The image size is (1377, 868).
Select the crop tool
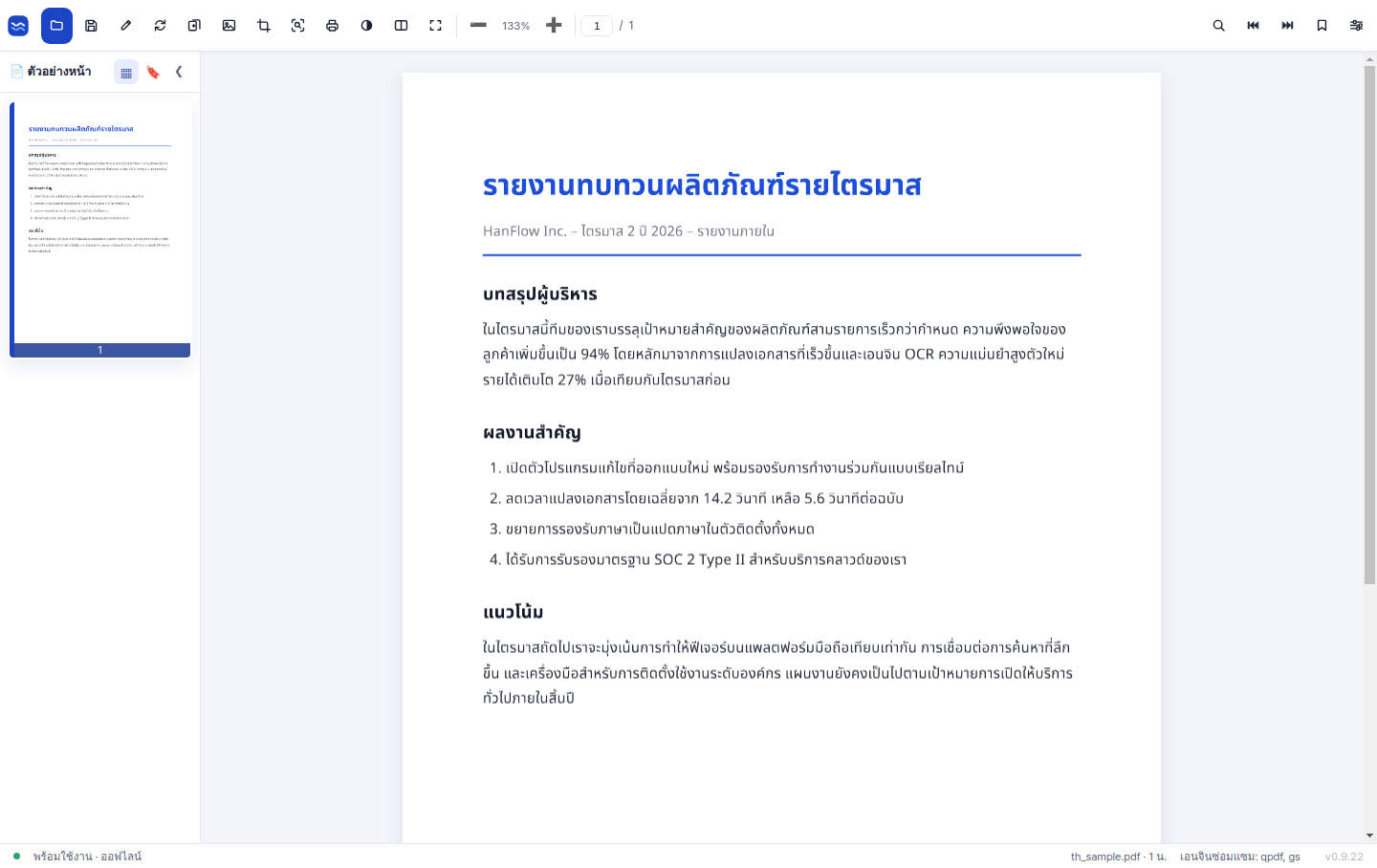263,26
